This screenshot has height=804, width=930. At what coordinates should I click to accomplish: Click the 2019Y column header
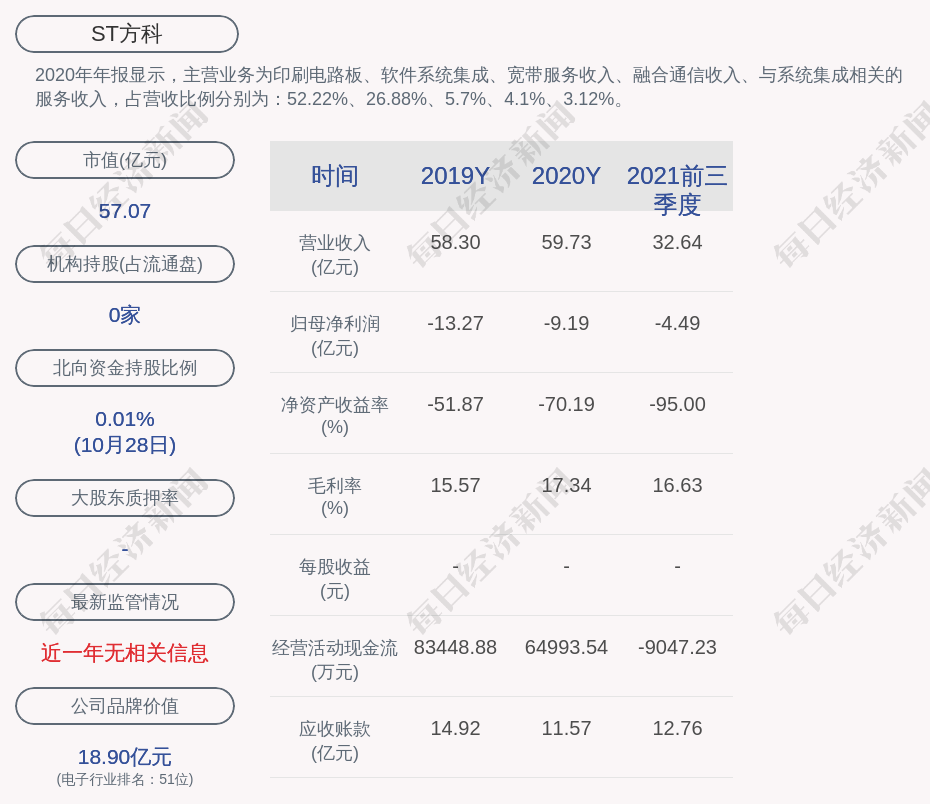pyautogui.click(x=456, y=176)
